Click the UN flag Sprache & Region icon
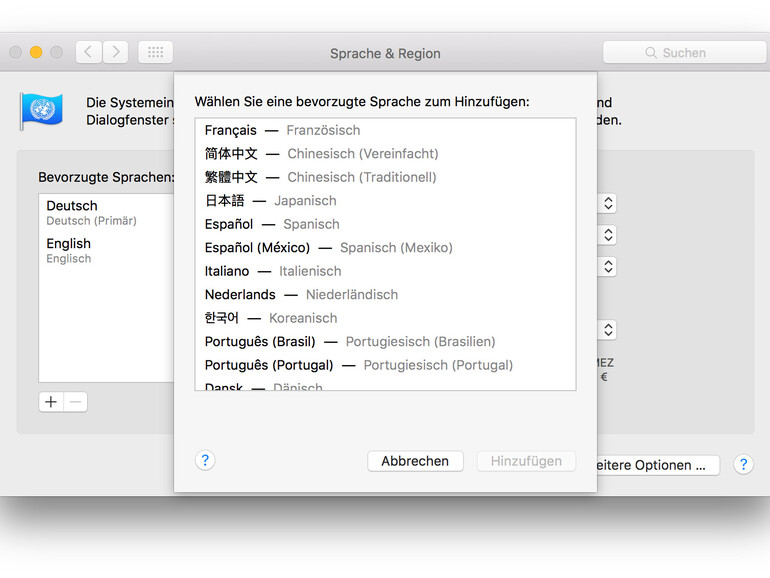 pyautogui.click(x=41, y=110)
